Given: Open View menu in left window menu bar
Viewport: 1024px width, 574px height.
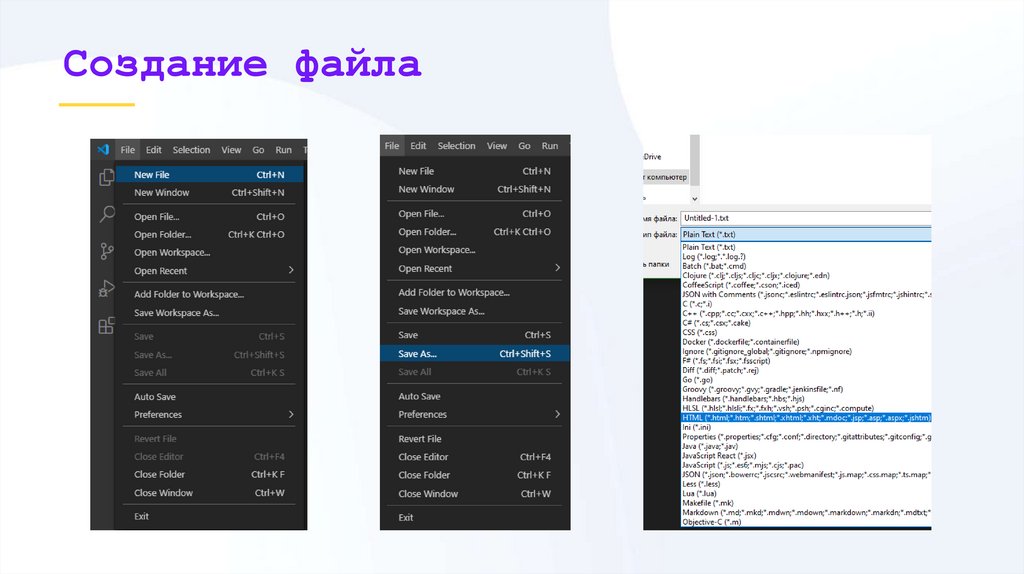Looking at the screenshot, I should click(231, 150).
